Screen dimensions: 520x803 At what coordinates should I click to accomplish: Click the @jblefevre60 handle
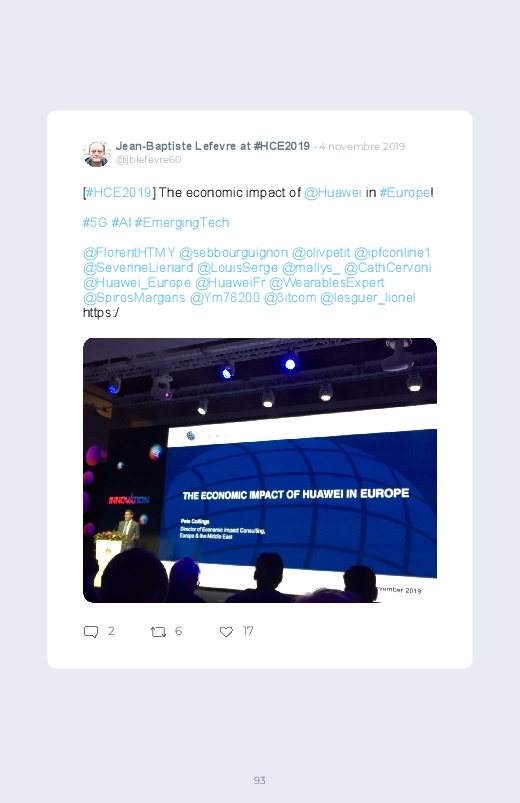(x=149, y=160)
